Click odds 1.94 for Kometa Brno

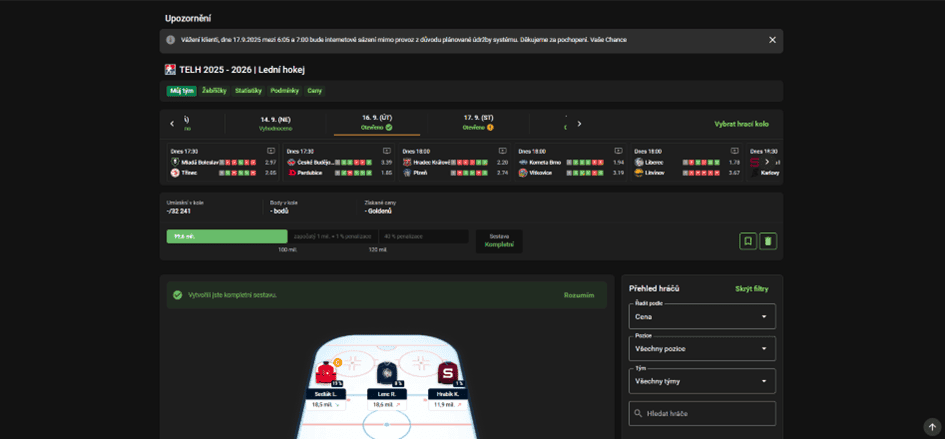[618, 163]
